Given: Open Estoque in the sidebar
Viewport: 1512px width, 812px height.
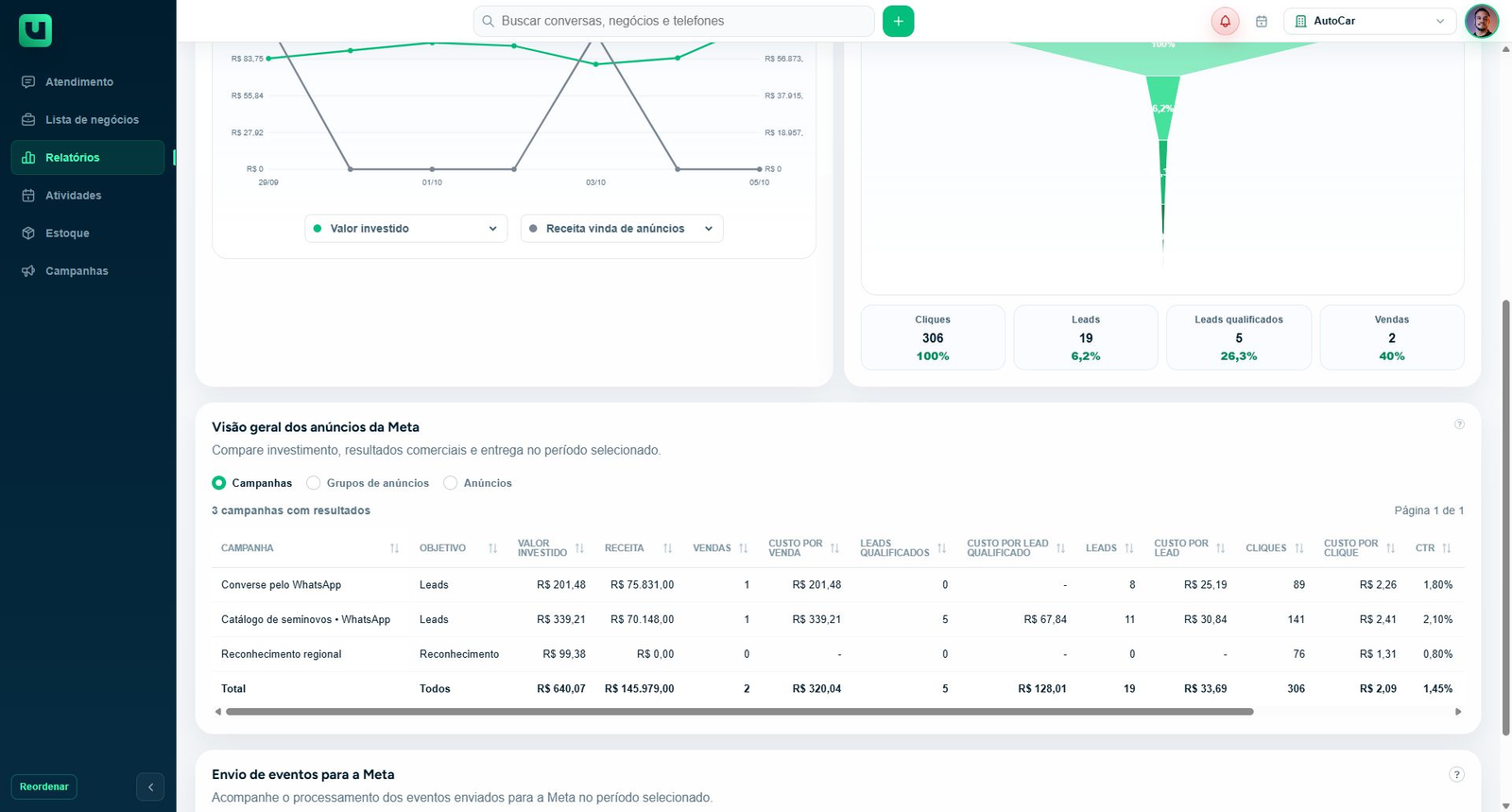Looking at the screenshot, I should [x=87, y=233].
